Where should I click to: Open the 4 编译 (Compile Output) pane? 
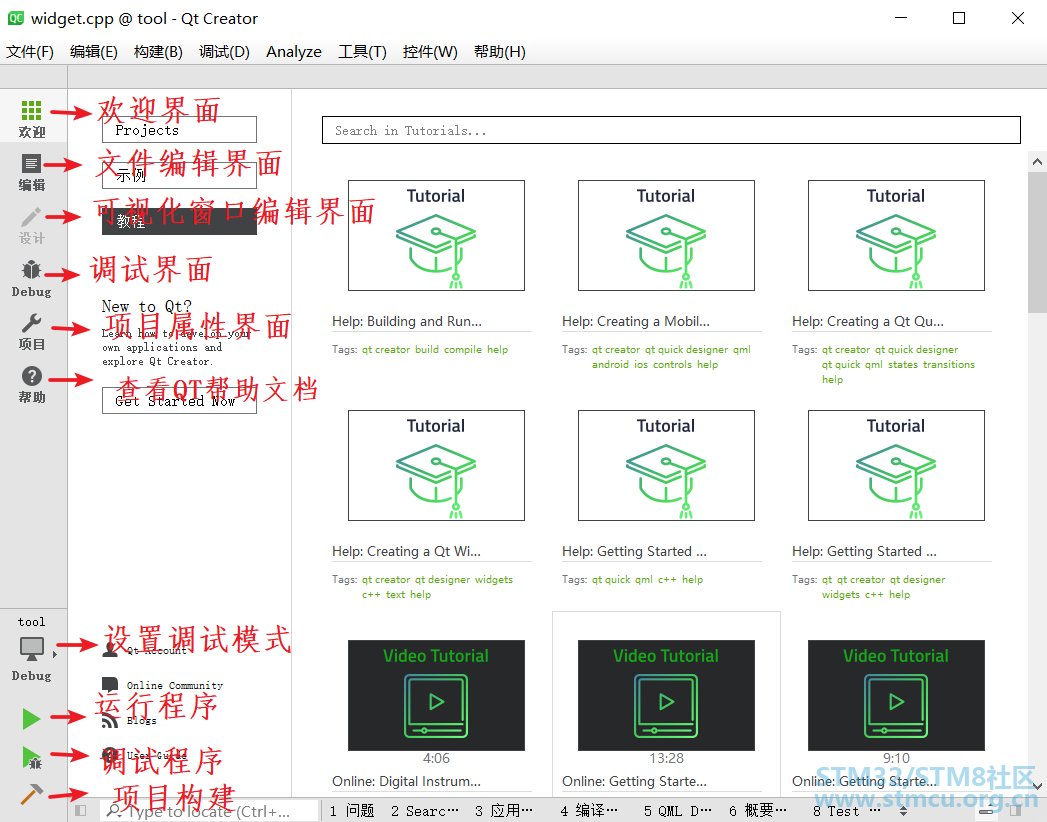(x=589, y=811)
